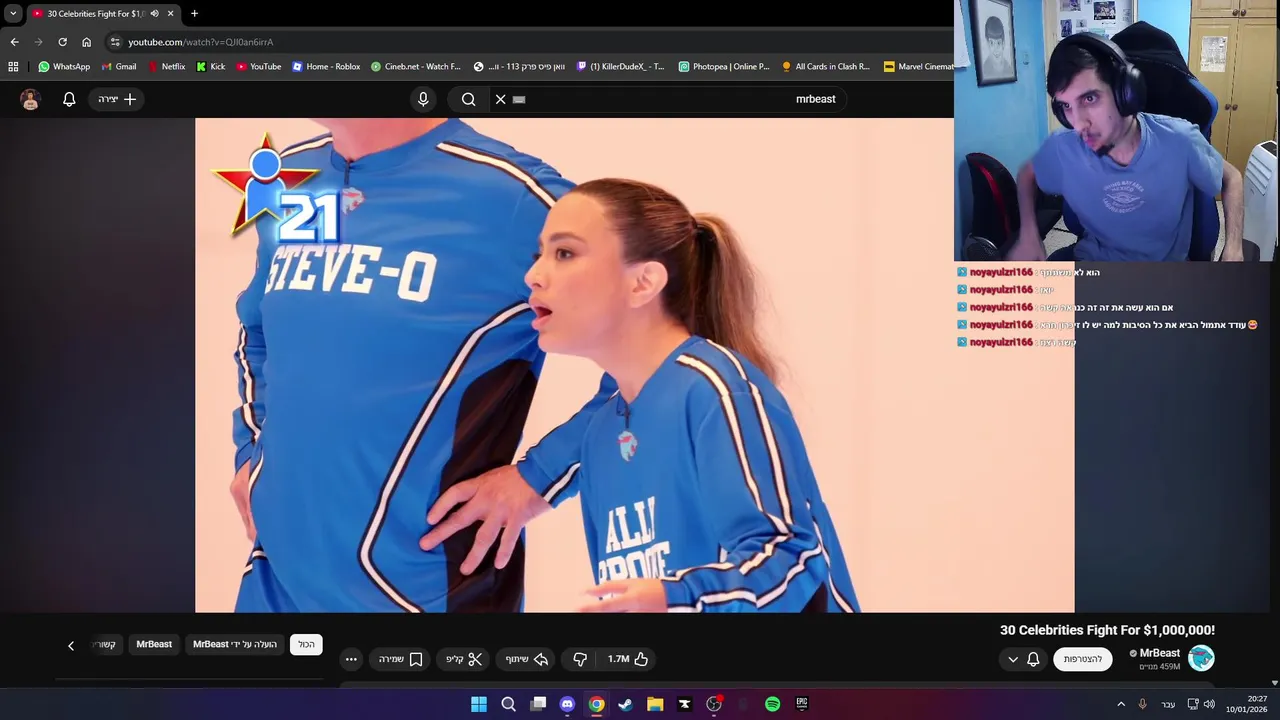Image resolution: width=1280 pixels, height=720 pixels.
Task: Show next filter chips with chevron arrow
Action: coord(71,646)
